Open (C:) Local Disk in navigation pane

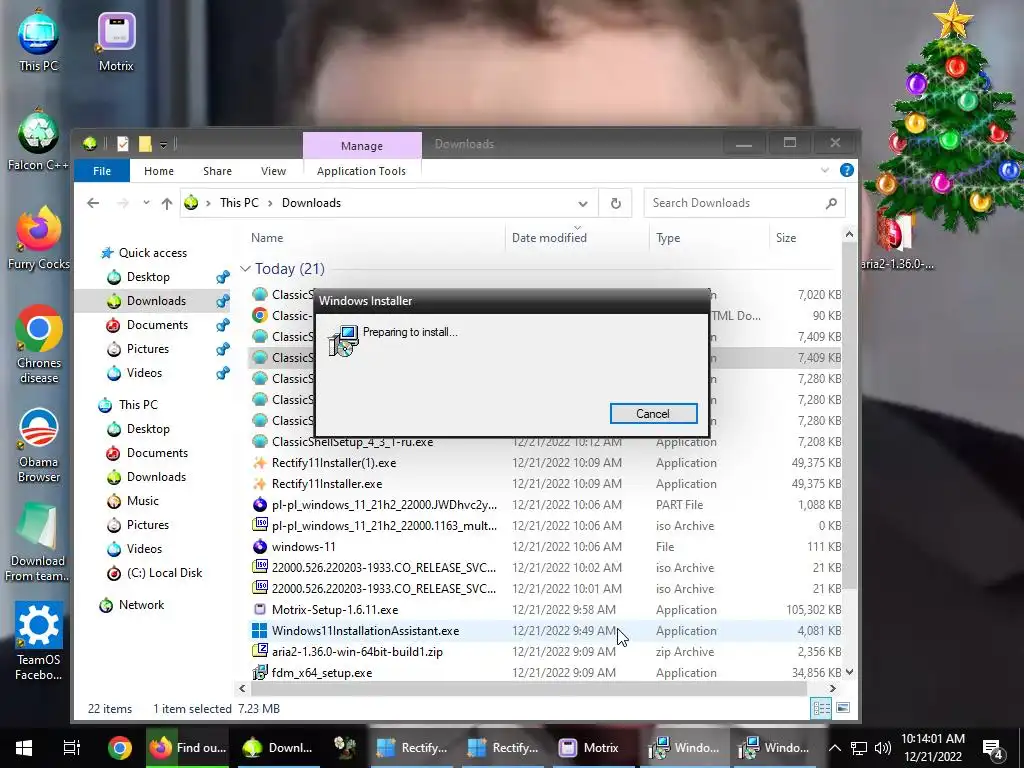click(164, 573)
